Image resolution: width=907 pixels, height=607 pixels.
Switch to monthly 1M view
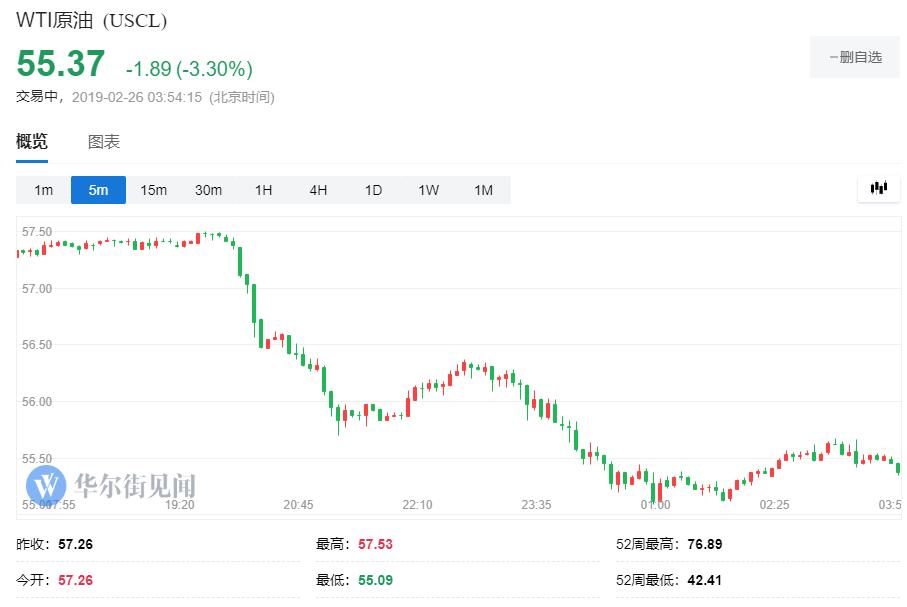tap(483, 190)
